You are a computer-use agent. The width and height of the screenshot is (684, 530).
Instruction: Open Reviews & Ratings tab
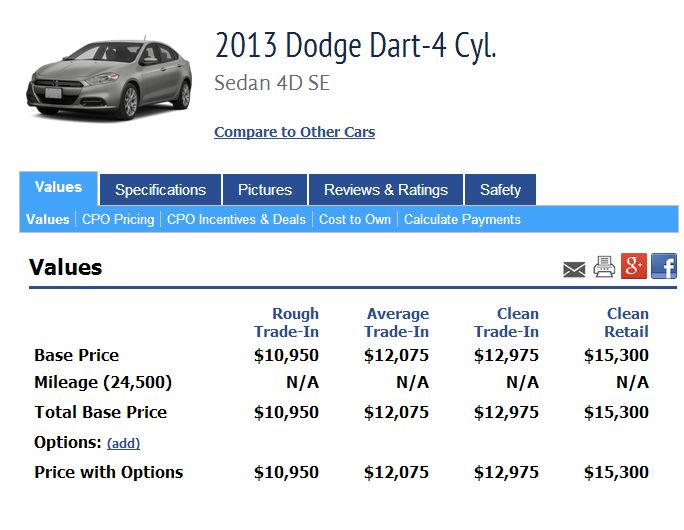coord(386,190)
